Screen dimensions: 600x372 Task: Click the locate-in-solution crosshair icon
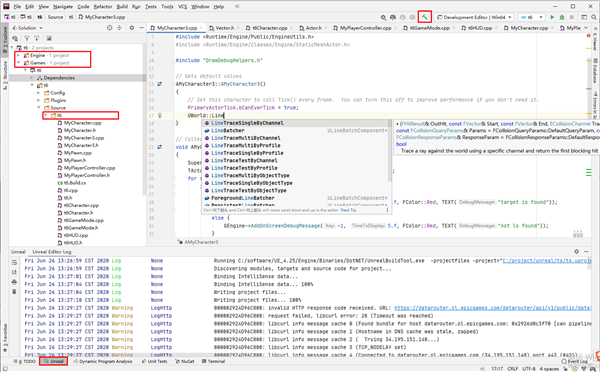pos(109,28)
